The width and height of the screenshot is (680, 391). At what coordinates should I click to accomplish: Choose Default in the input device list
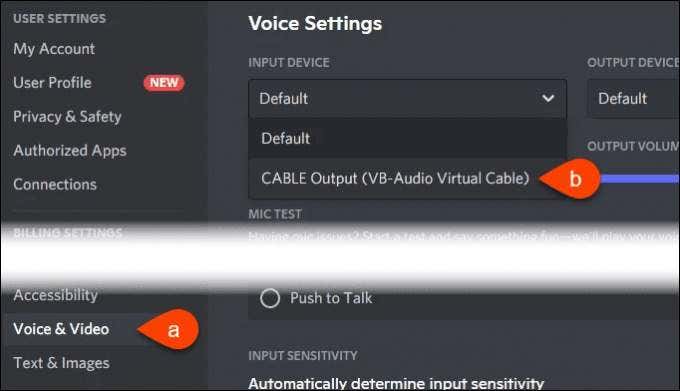point(408,138)
